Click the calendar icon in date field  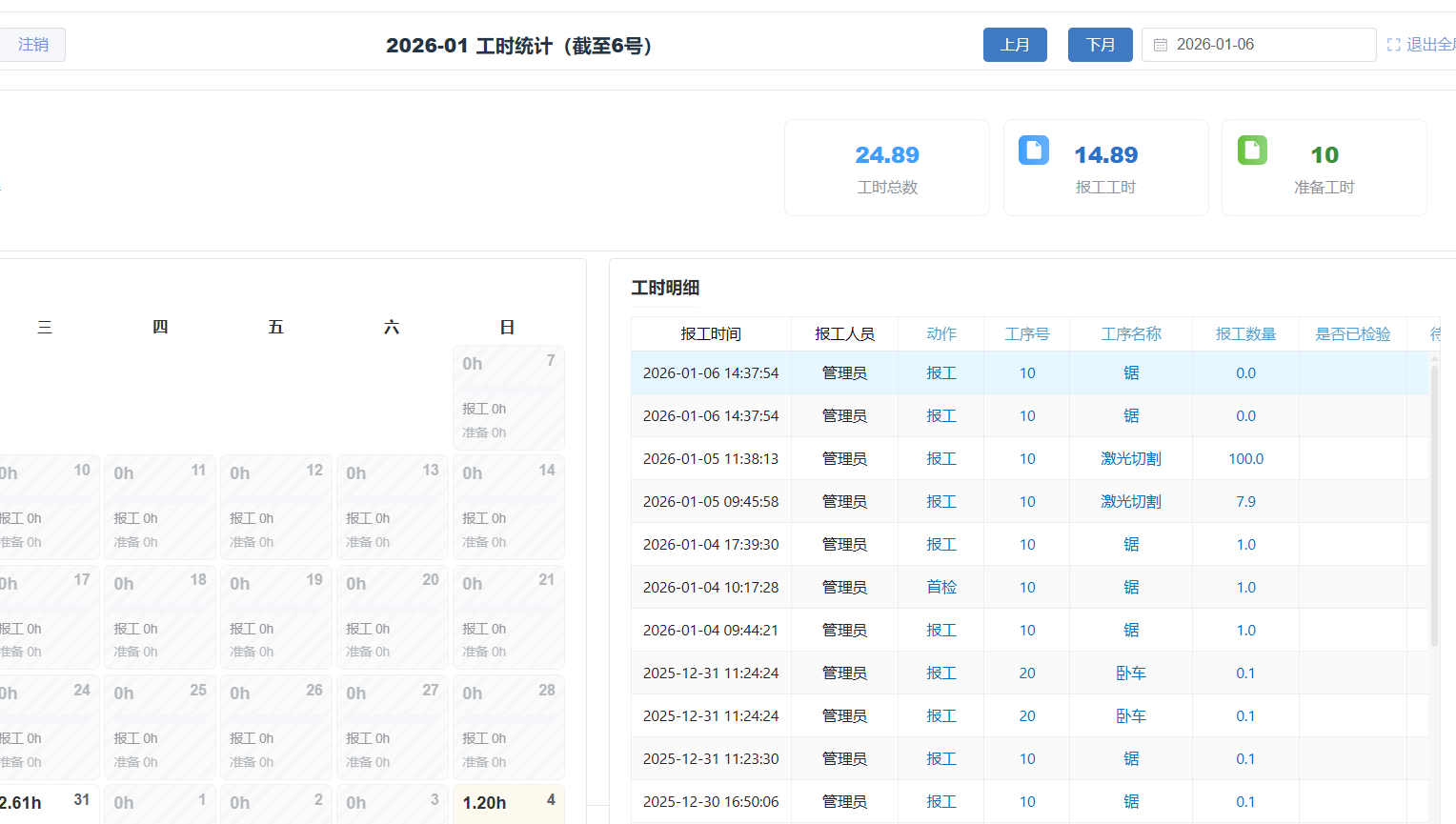(x=1160, y=45)
